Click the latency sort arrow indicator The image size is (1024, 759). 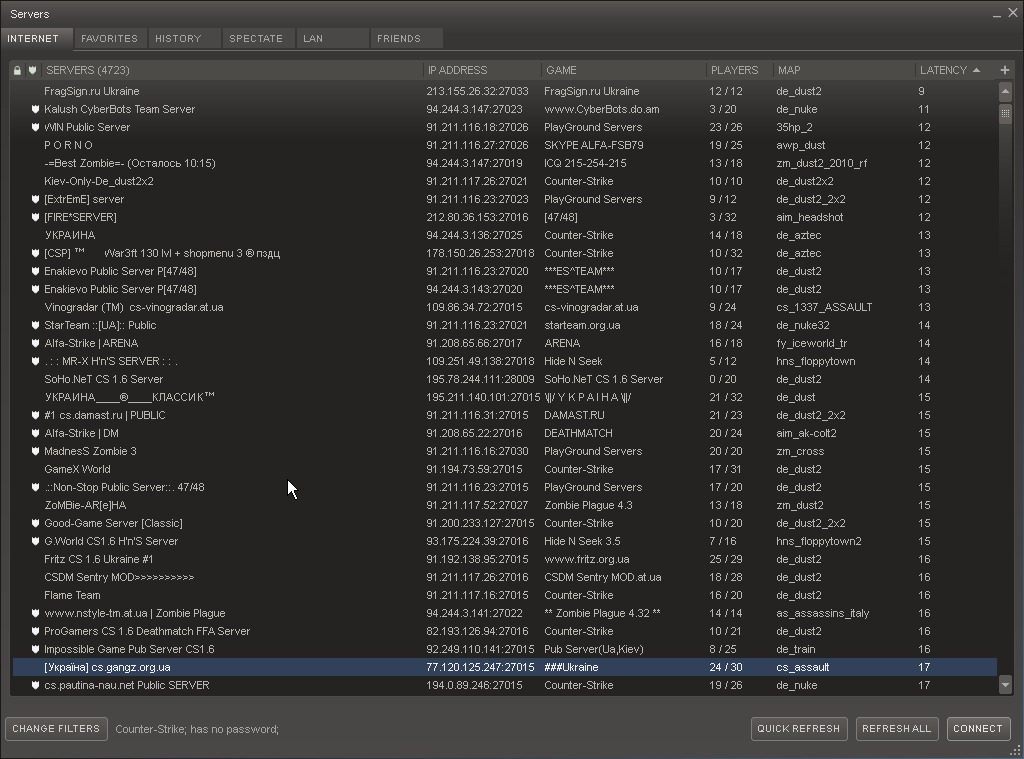click(x=976, y=70)
